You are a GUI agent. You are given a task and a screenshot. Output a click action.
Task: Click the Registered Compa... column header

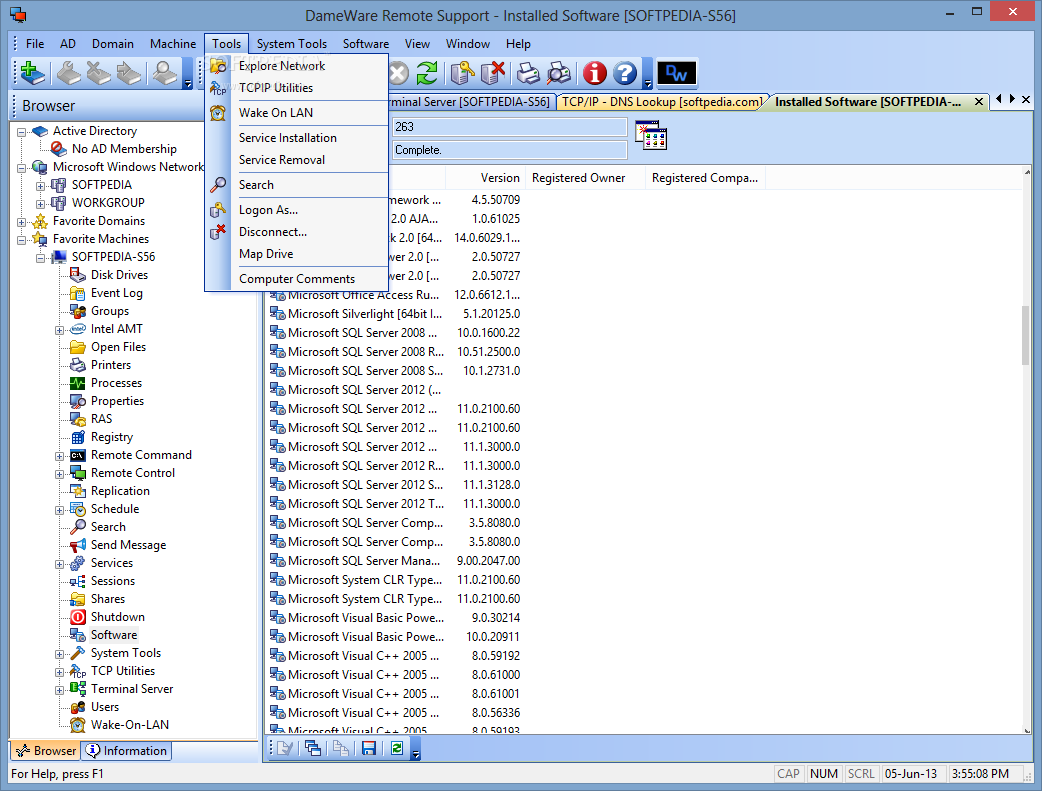point(705,178)
